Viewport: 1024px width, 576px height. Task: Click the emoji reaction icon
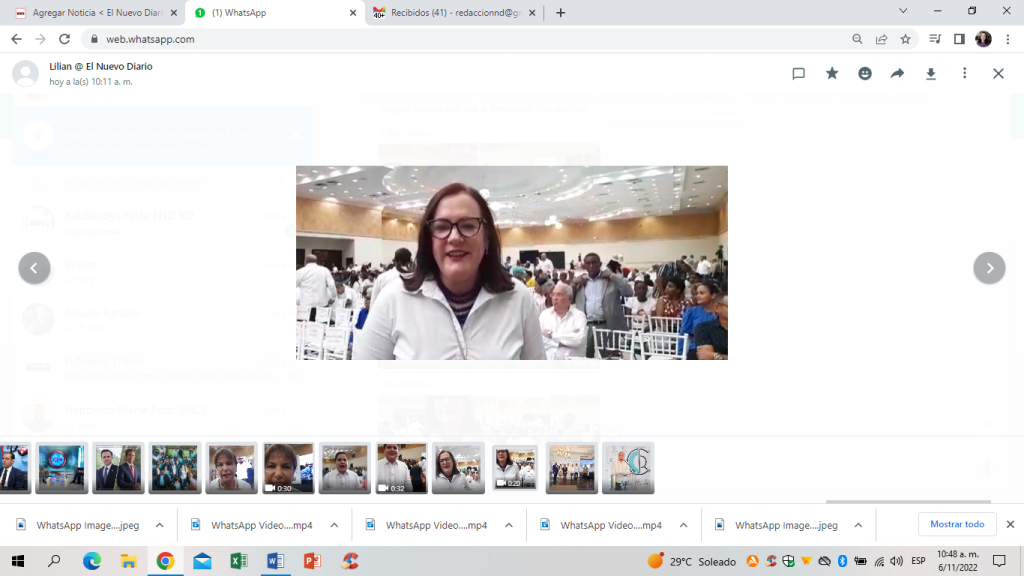(865, 73)
